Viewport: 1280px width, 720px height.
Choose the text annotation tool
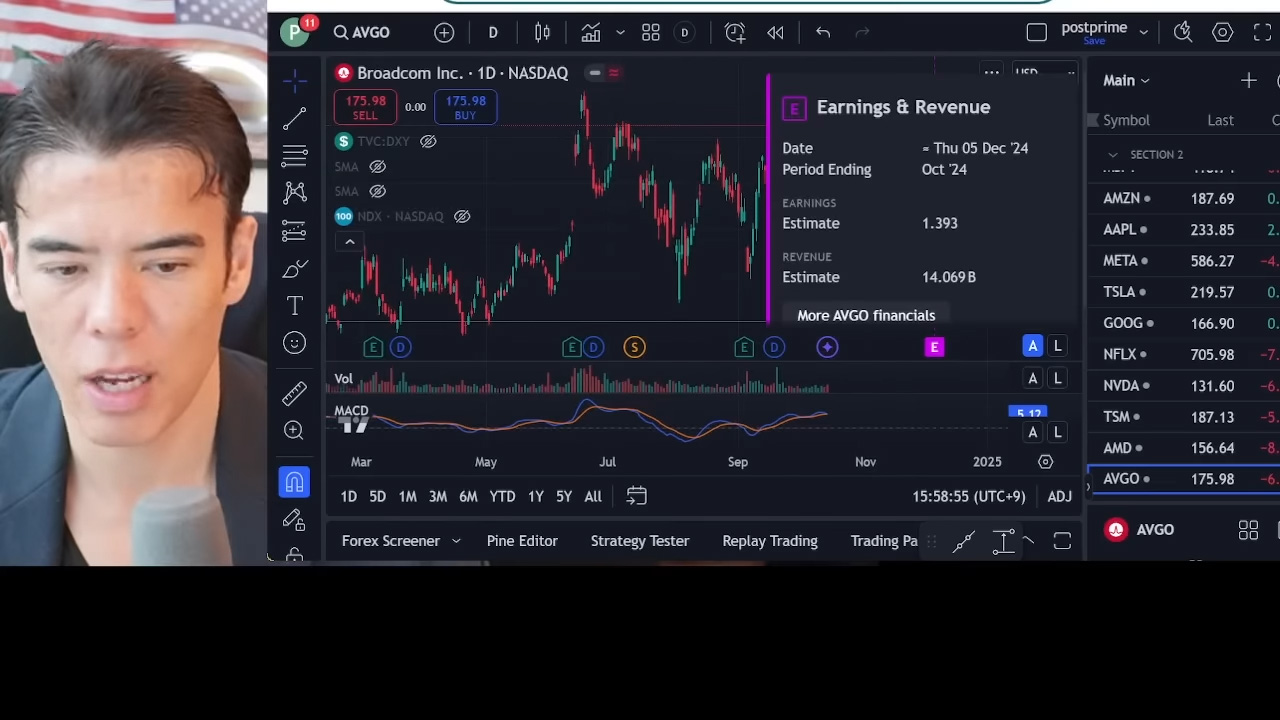click(294, 306)
